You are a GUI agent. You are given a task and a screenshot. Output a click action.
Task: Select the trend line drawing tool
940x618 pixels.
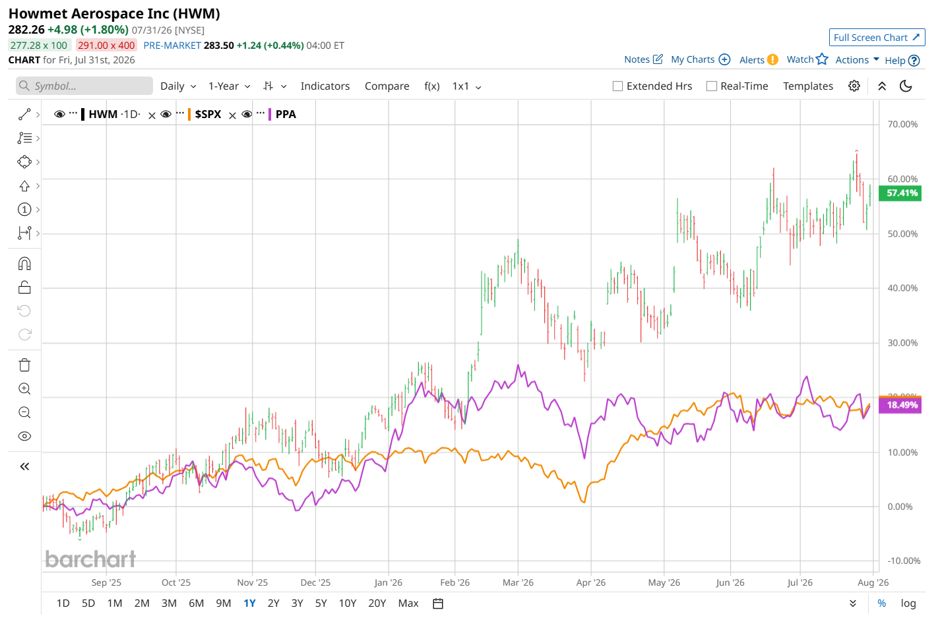click(x=25, y=114)
